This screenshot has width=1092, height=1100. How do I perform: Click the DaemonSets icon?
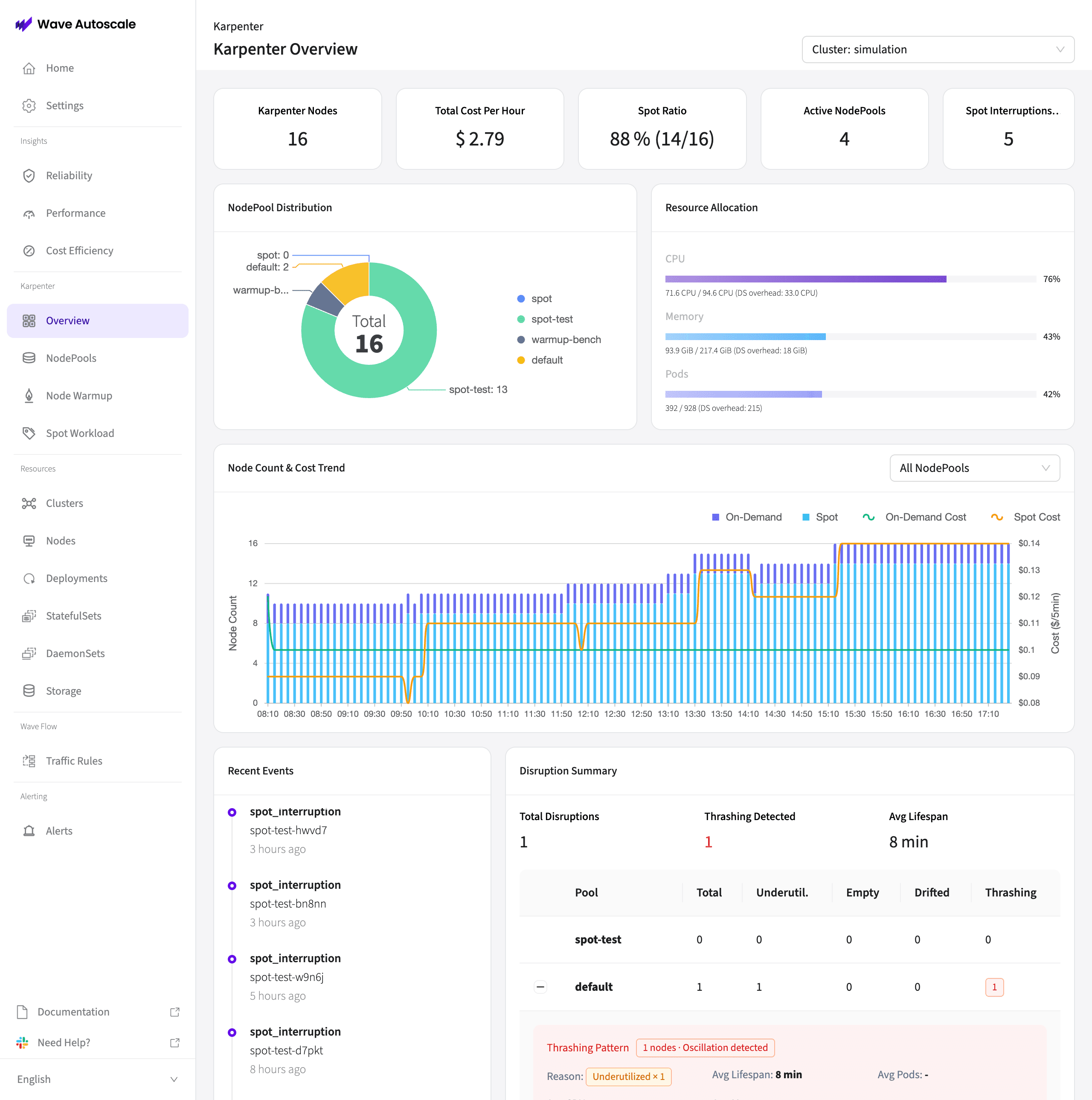(29, 654)
